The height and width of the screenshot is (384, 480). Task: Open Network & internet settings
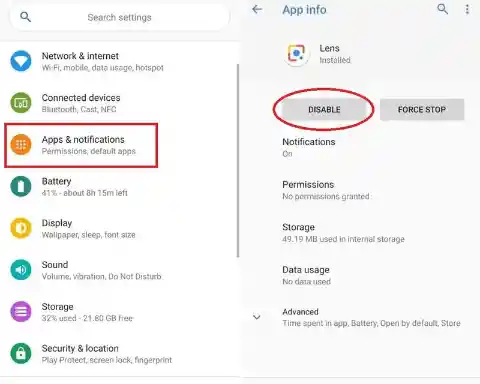point(120,61)
